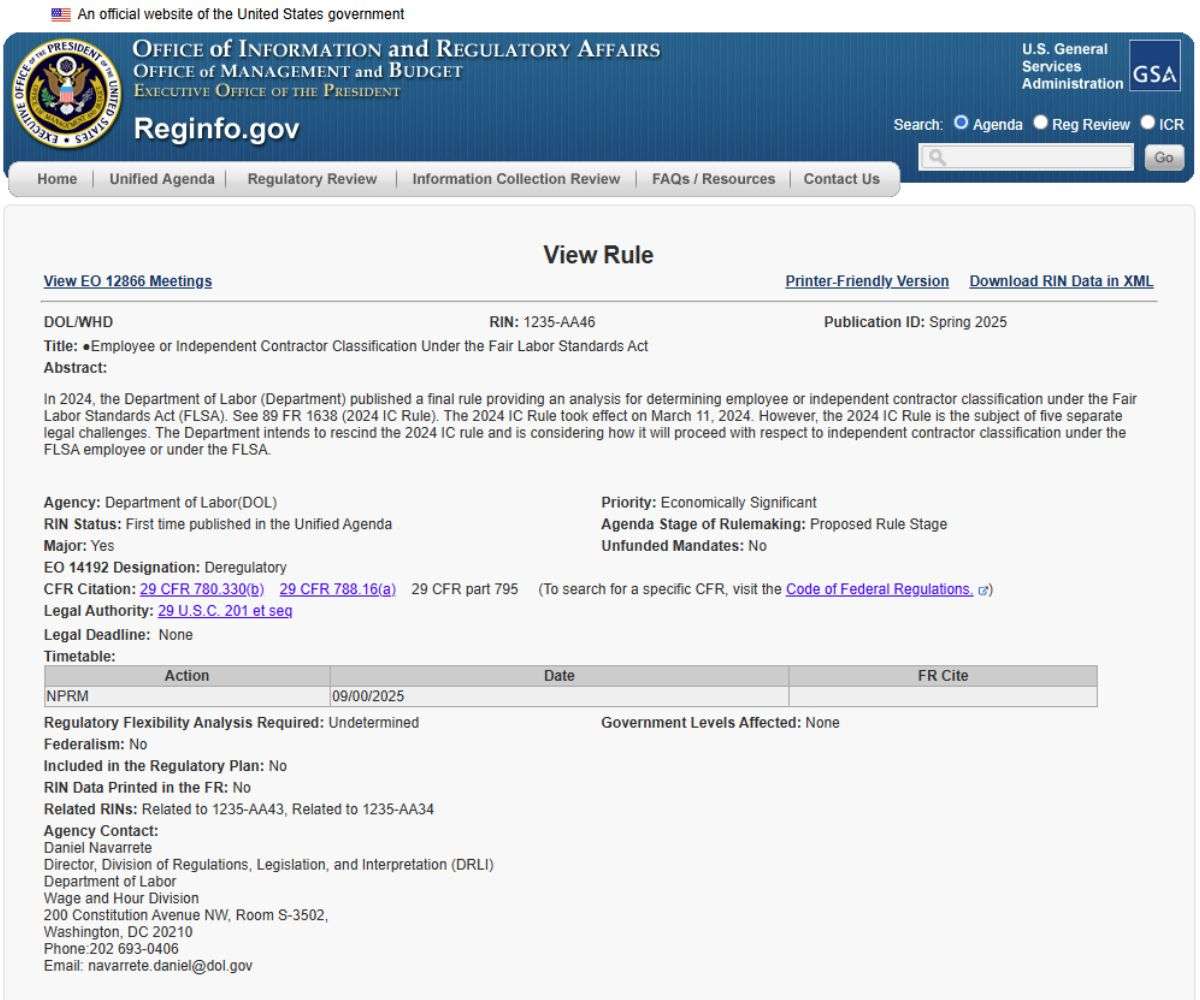Open 29 CFR 780.330(b) citation link
The width and height of the screenshot is (1200, 1000).
(x=202, y=588)
